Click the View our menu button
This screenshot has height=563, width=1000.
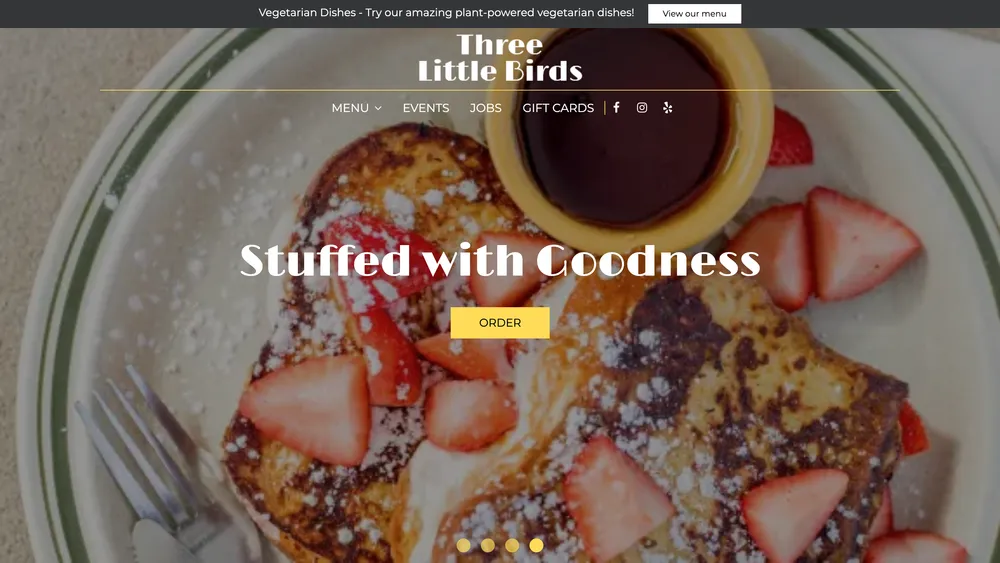[x=695, y=13]
